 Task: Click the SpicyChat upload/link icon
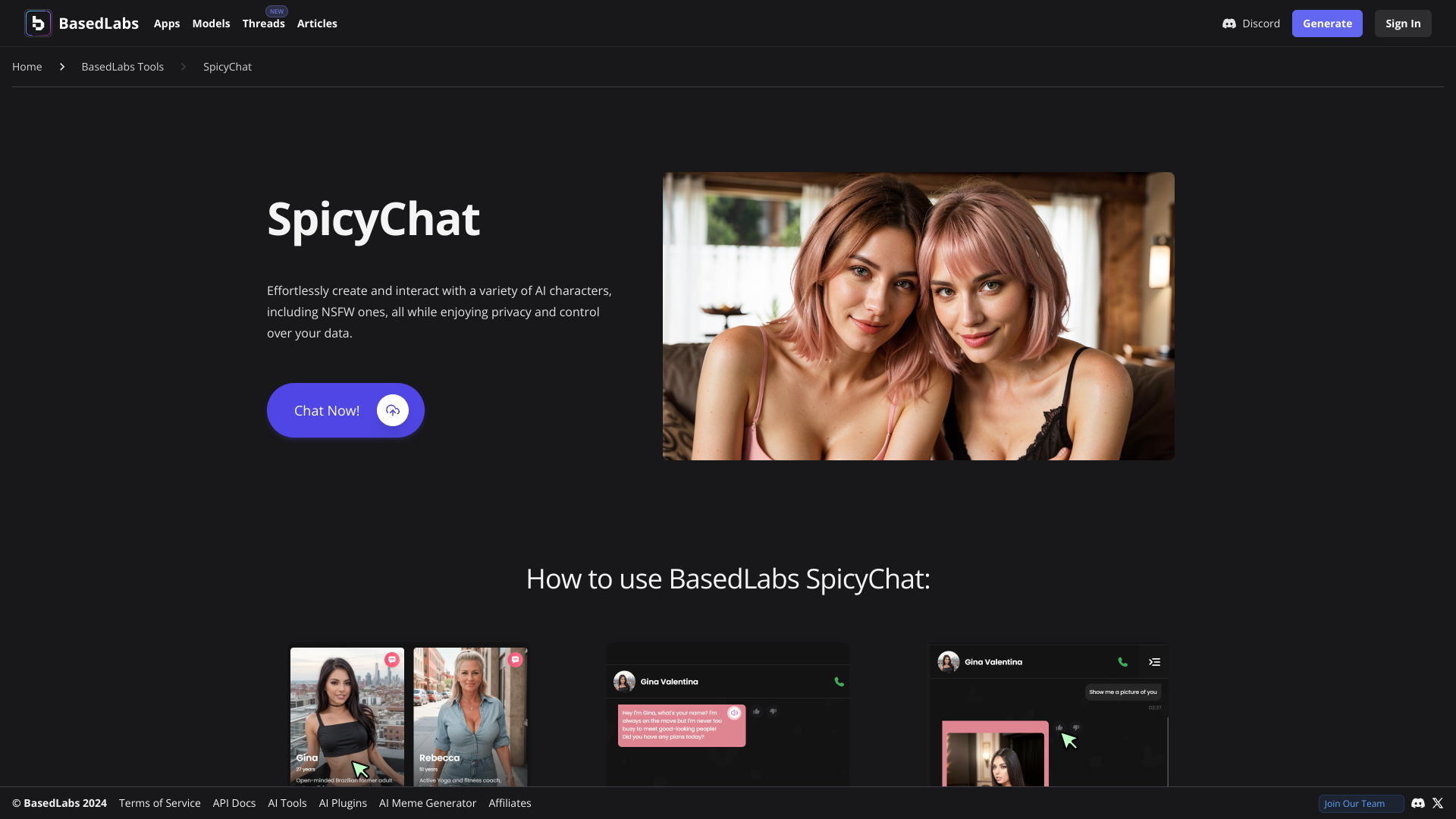392,410
